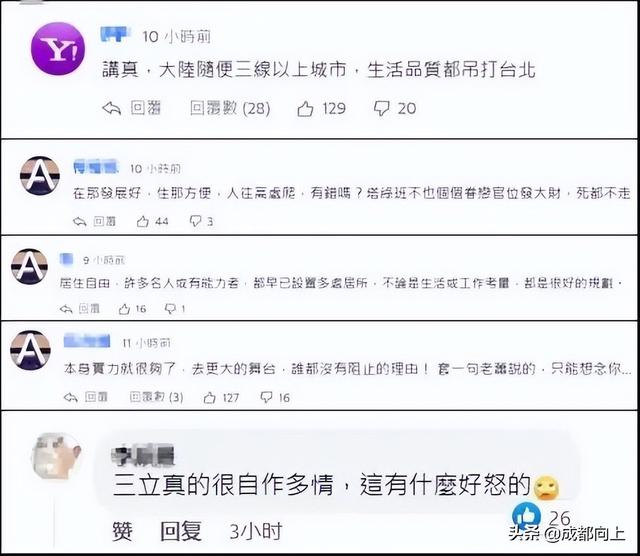Click the reply arrow on the top comment

[x=111, y=109]
